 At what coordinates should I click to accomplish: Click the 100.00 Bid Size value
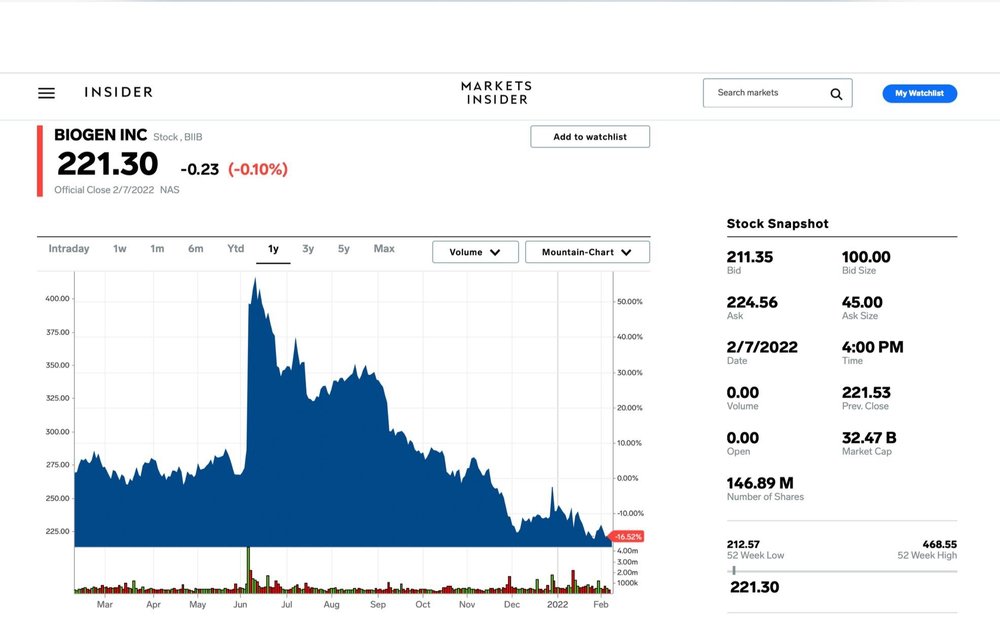(866, 257)
